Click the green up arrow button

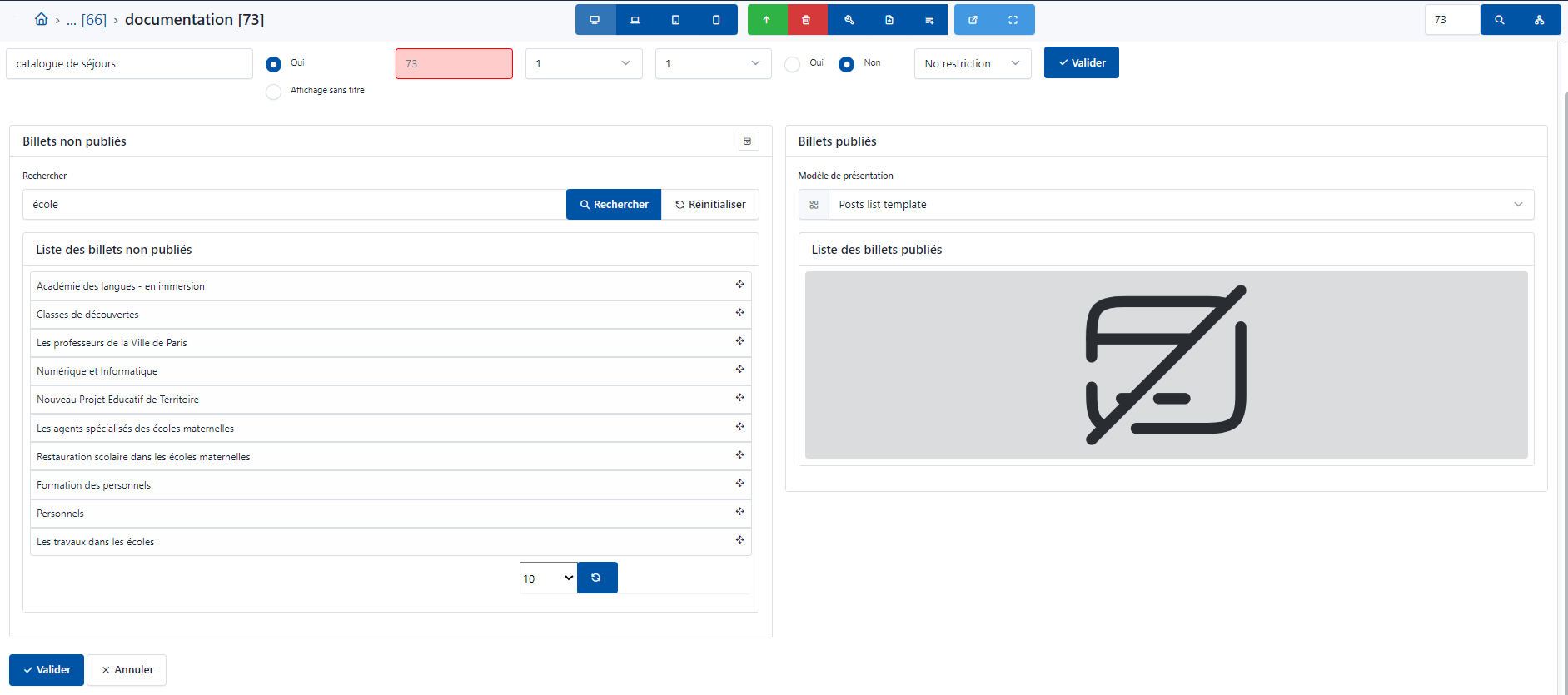point(767,20)
